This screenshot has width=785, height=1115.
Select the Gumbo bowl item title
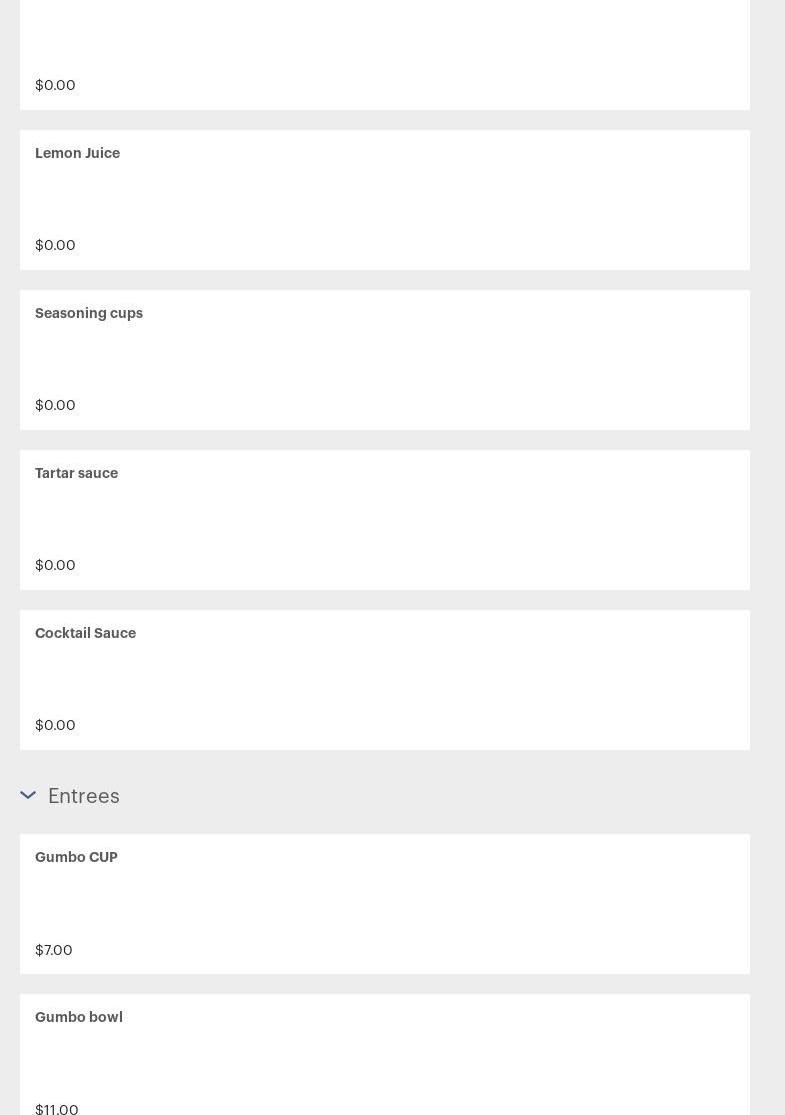(x=79, y=1017)
